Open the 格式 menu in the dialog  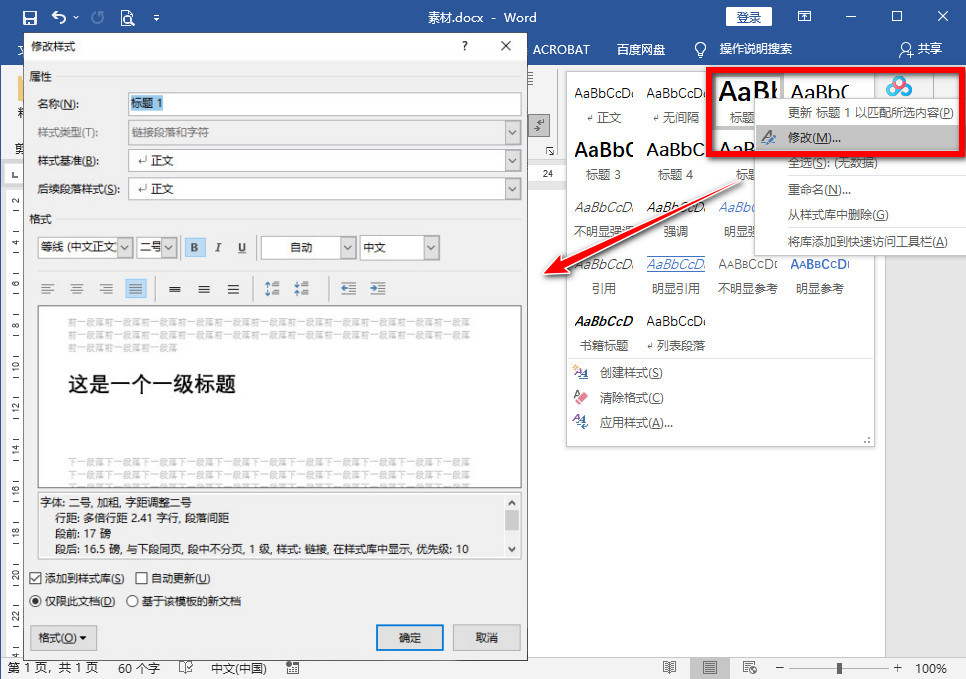pyautogui.click(x=62, y=637)
